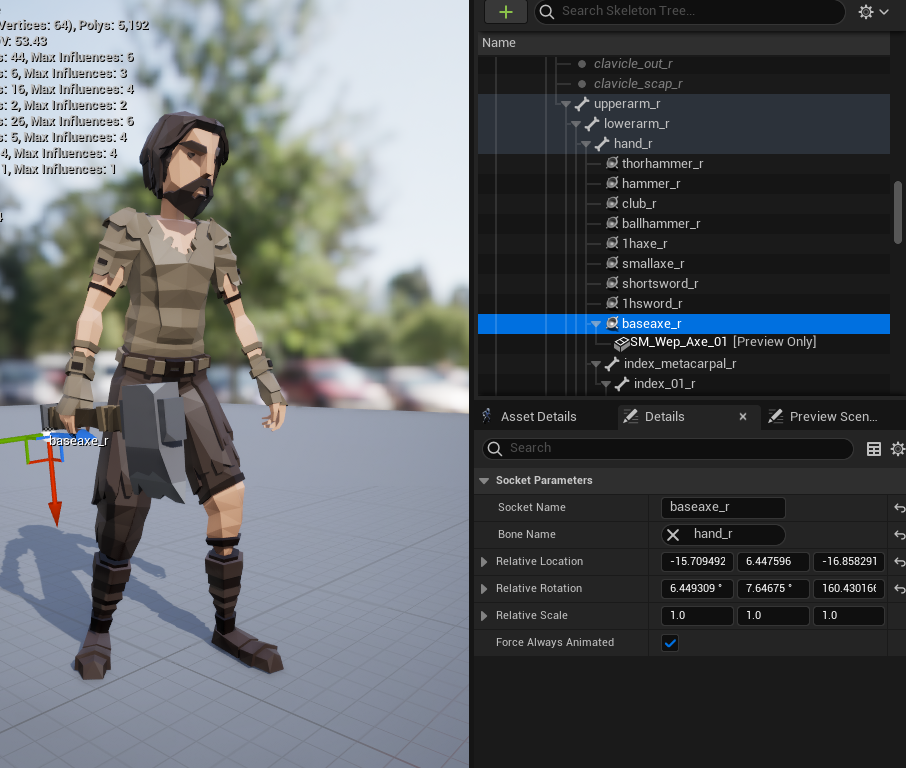
Task: Close the Details tab
Action: click(x=743, y=417)
